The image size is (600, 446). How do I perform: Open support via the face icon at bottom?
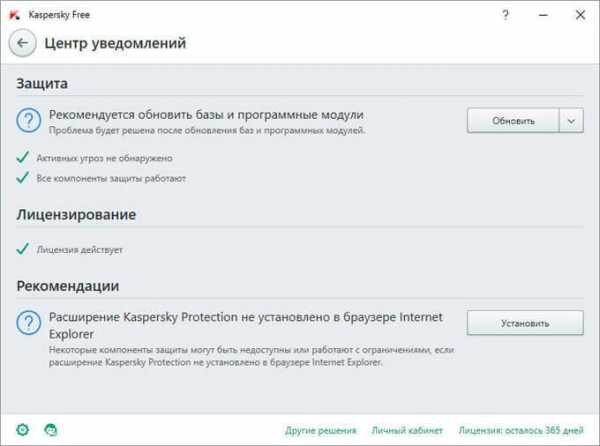point(51,430)
